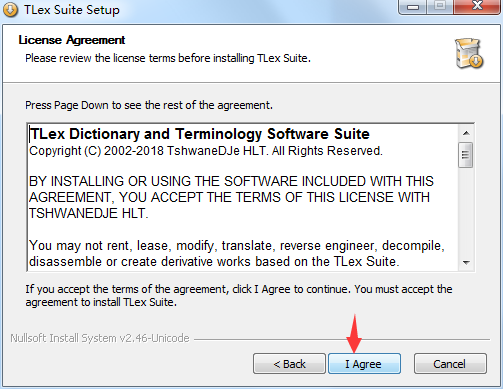Screen dimensions: 503x389
Task: Click the TLex Suite Setup title bar text
Action: tap(72, 10)
